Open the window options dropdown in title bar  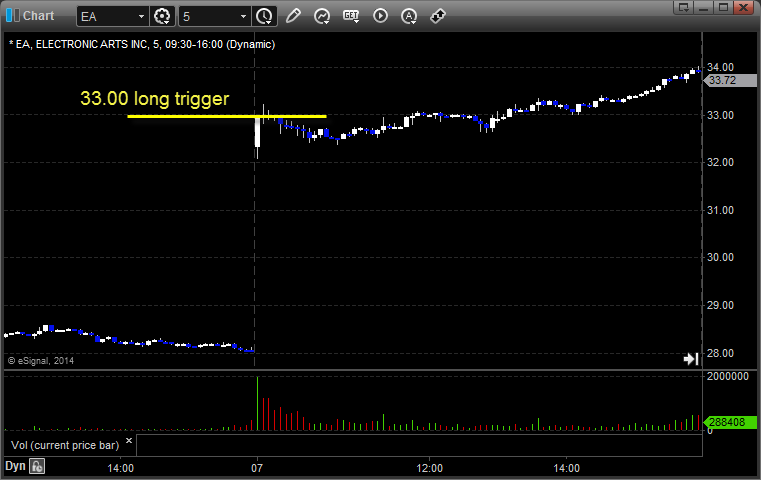coord(683,7)
